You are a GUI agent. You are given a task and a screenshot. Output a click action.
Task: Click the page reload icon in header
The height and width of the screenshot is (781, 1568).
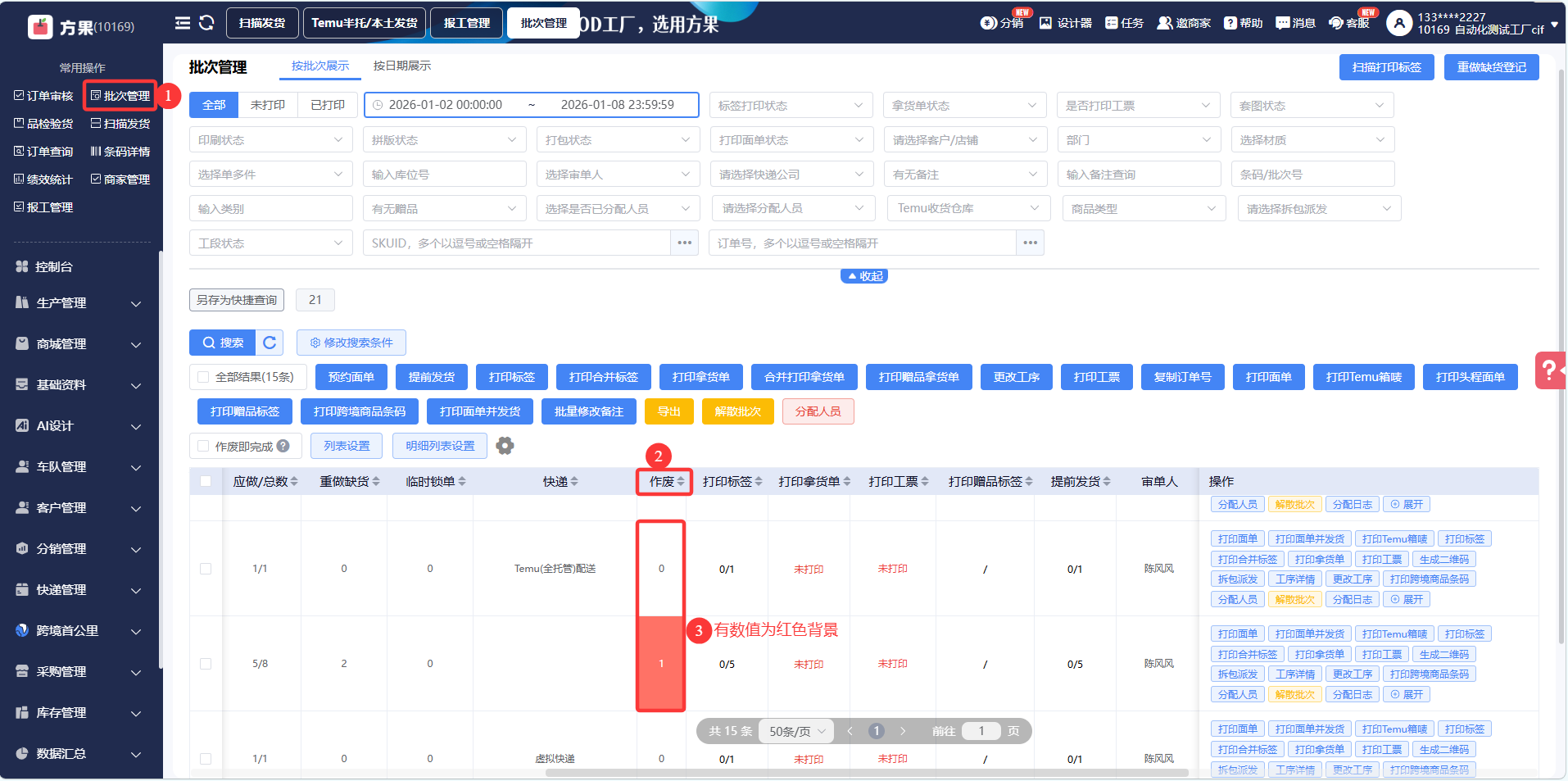coord(206,23)
